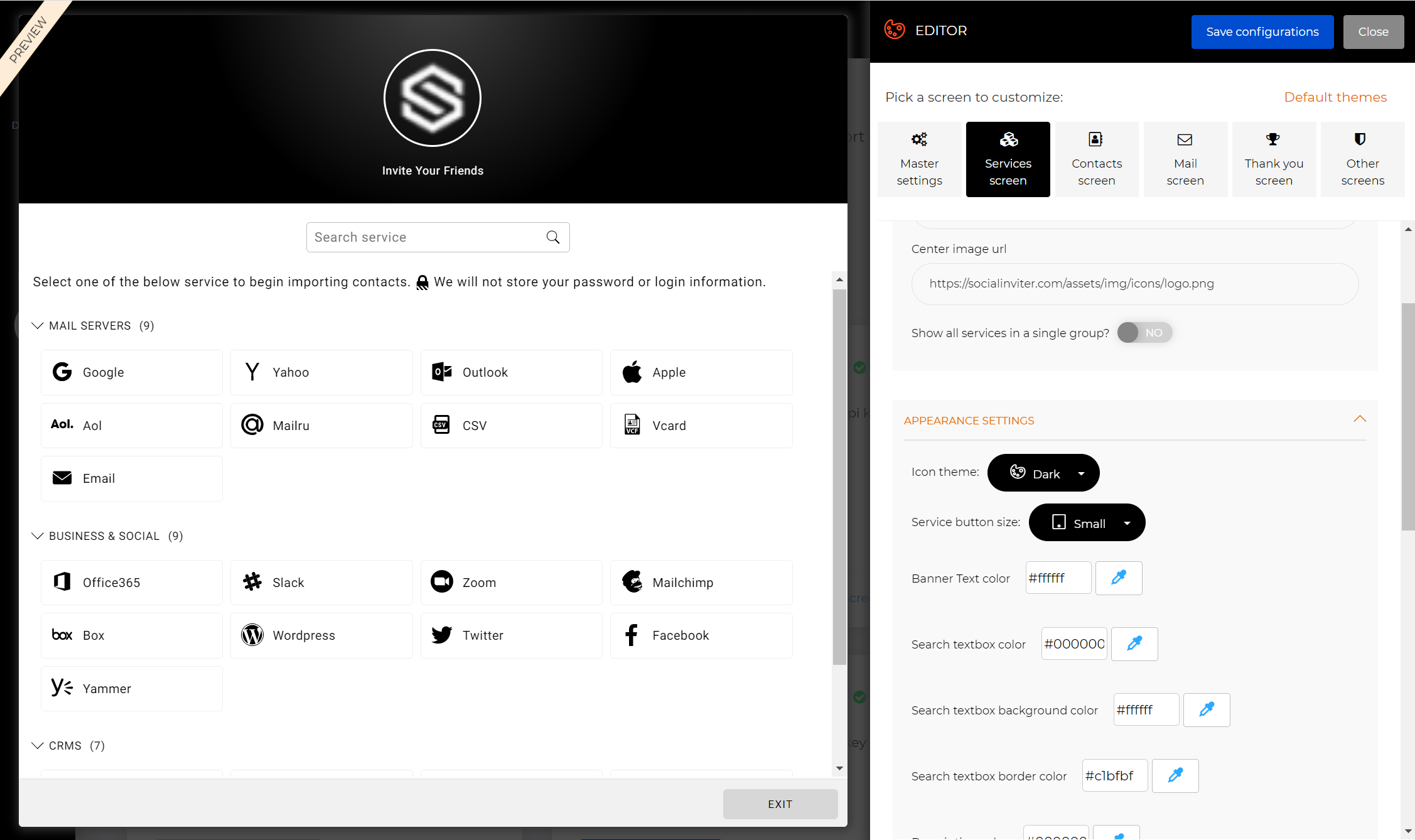Collapse the BUSINESS & SOCIAL group

point(38,536)
